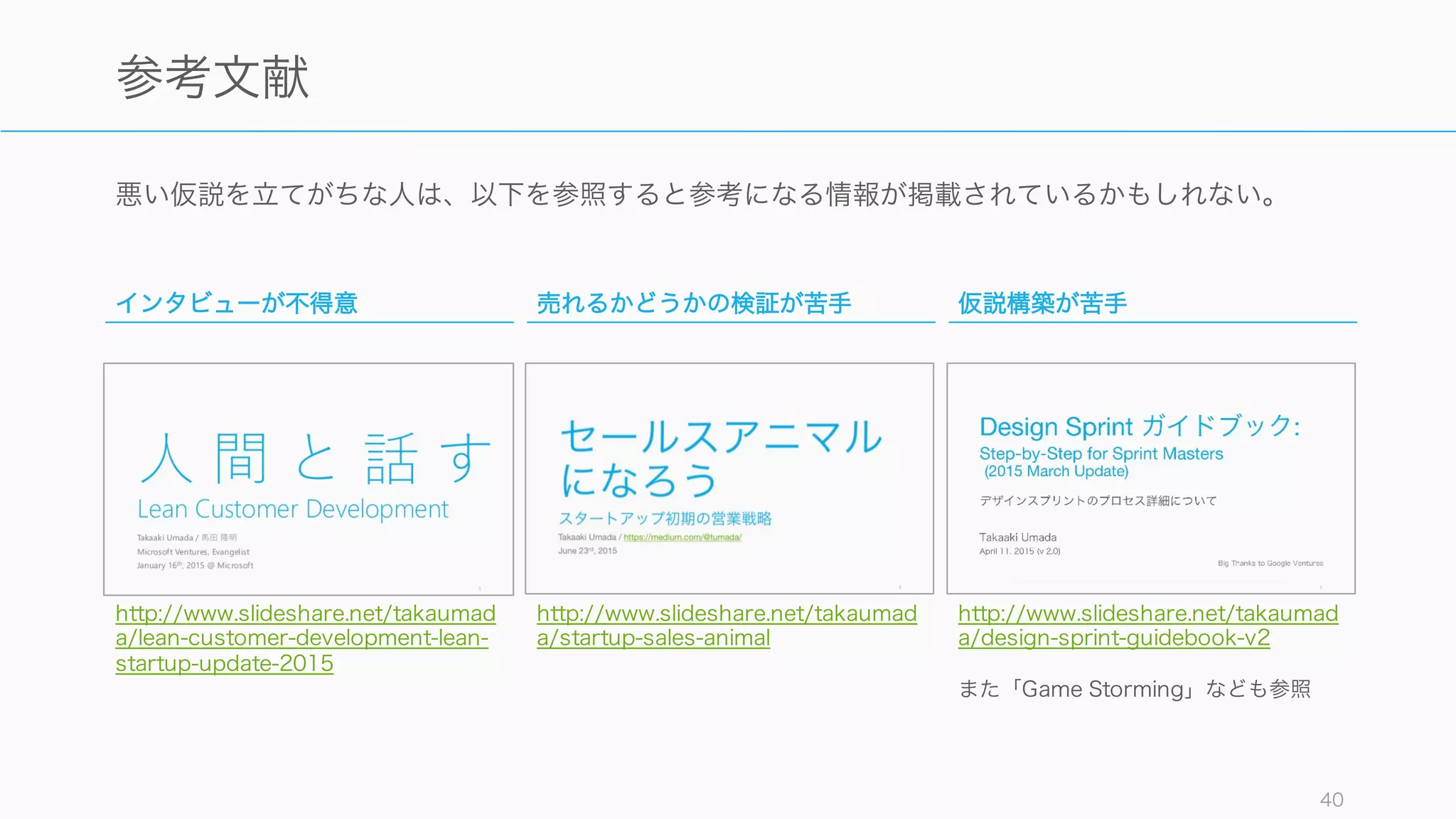Click the Big Thanks to Google Ventures text
This screenshot has height=819, width=1456.
tap(1270, 563)
